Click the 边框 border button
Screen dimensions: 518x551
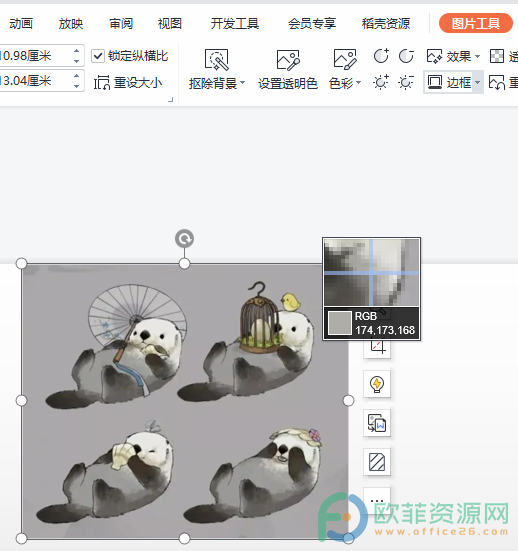pos(449,83)
